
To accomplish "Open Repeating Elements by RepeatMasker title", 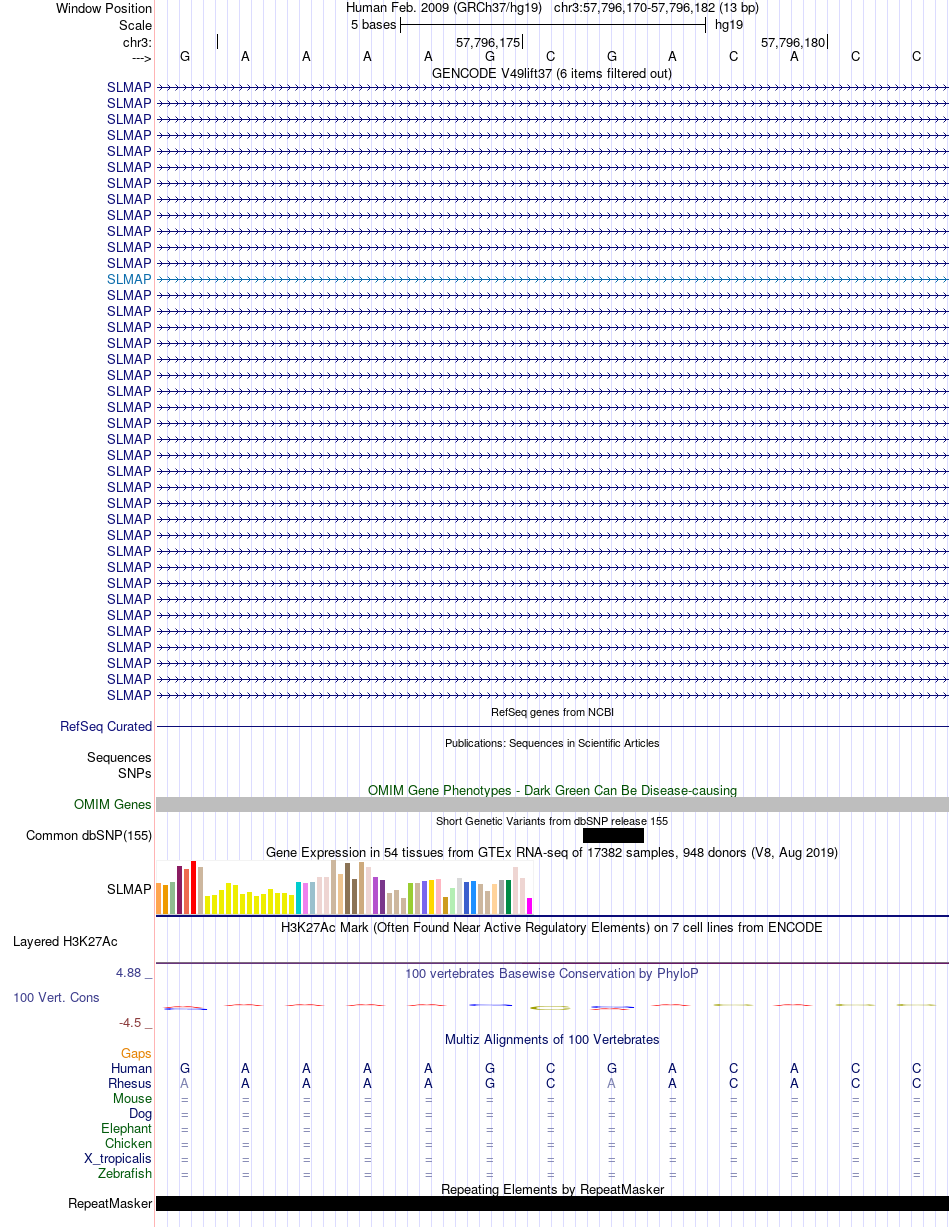I will [x=552, y=1189].
